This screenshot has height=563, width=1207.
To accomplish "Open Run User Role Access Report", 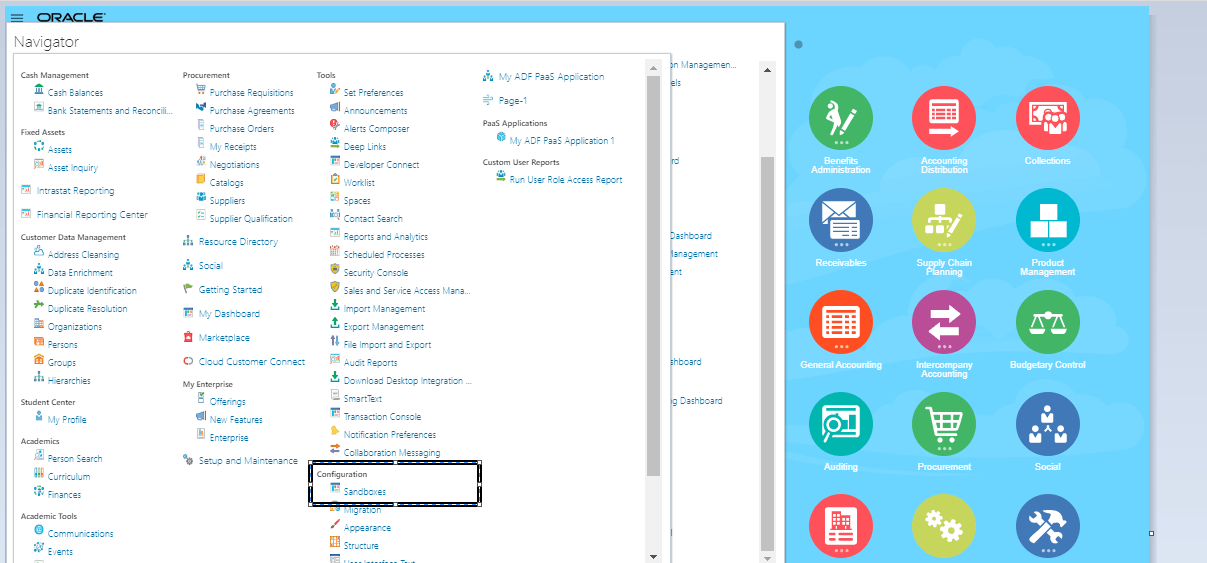I will 565,180.
